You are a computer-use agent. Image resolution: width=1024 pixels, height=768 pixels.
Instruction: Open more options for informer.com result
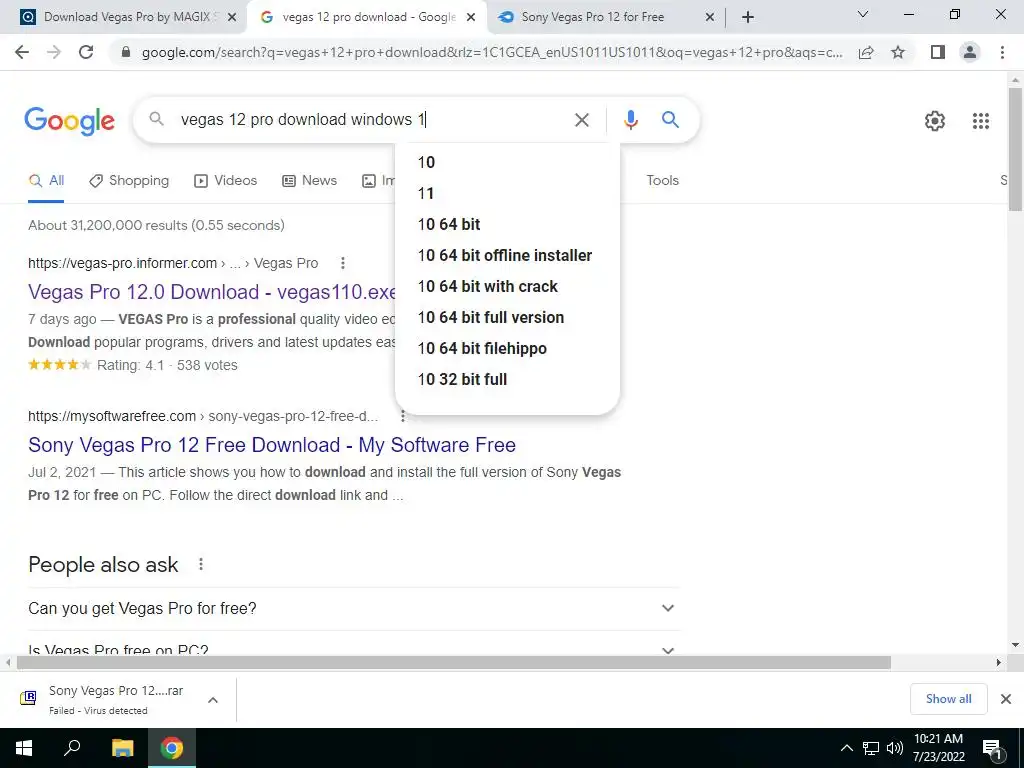pyautogui.click(x=342, y=263)
